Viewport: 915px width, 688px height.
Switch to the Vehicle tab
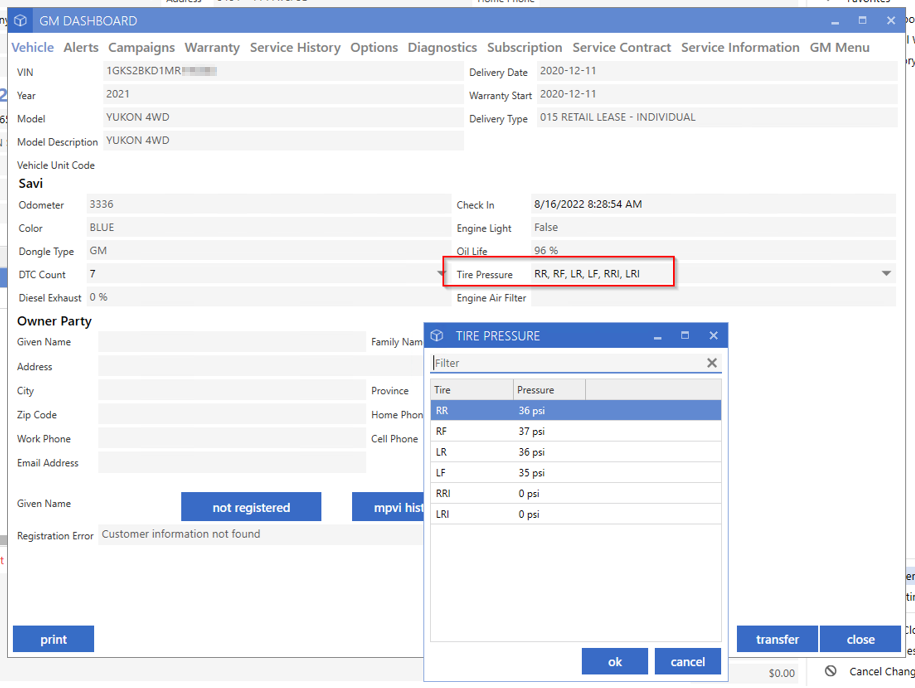33,48
